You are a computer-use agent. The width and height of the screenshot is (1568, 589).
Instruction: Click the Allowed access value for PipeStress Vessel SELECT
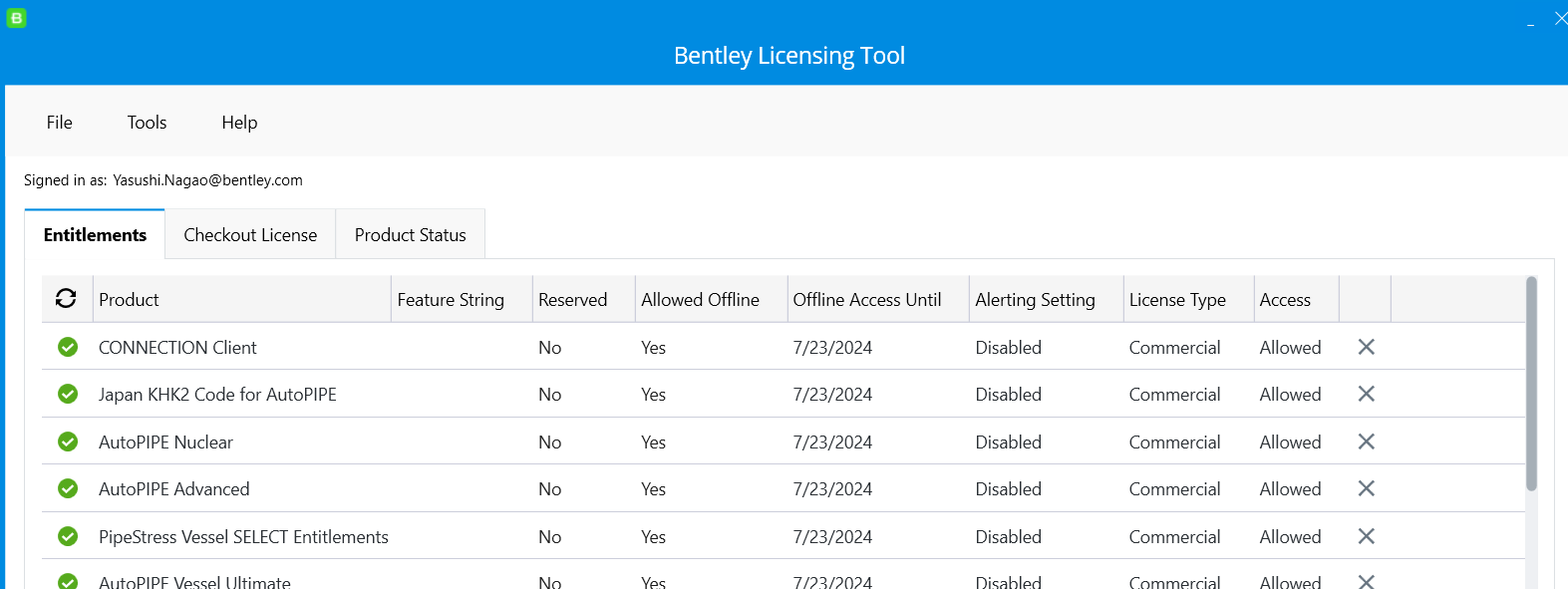(1290, 537)
